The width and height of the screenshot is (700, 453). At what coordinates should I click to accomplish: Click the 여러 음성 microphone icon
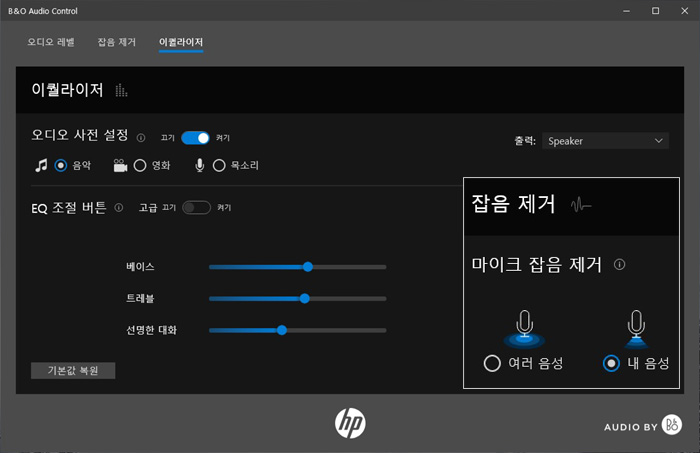pyautogui.click(x=524, y=329)
